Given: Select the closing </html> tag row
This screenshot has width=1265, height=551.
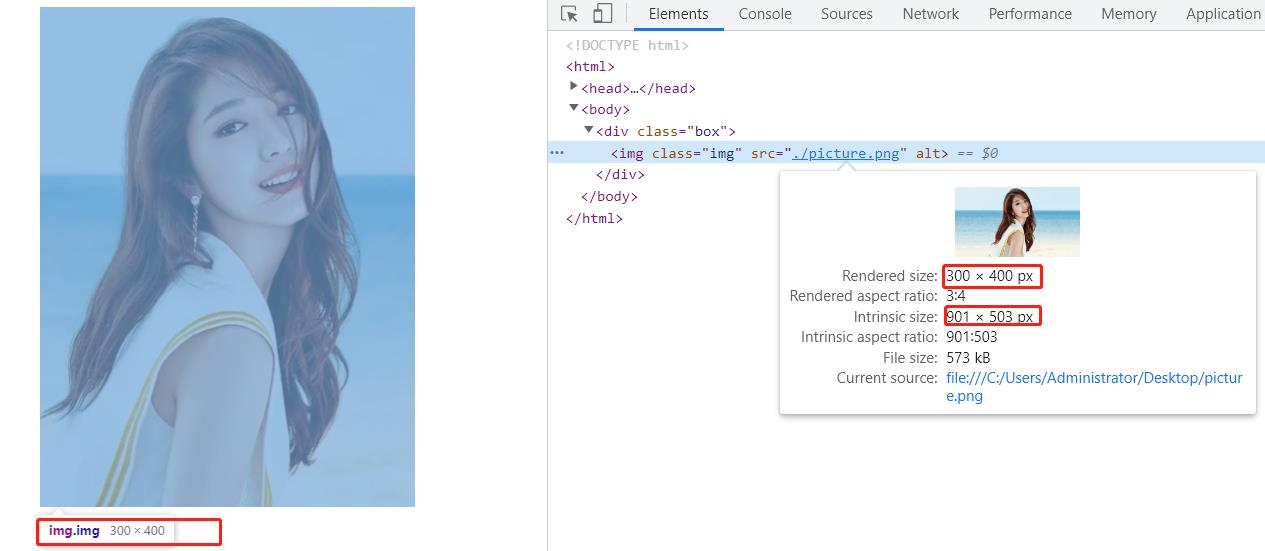Looking at the screenshot, I should pyautogui.click(x=594, y=218).
